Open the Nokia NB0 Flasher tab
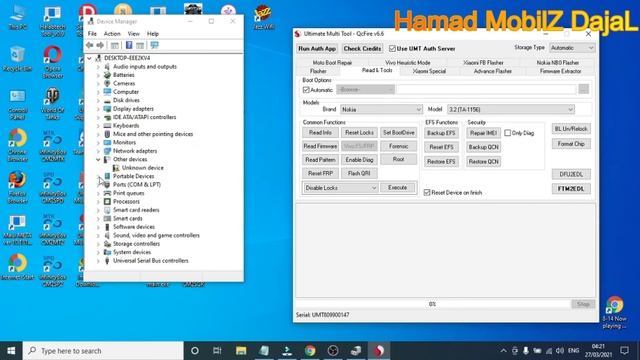Viewport: 640px width, 360px height. tap(558, 63)
